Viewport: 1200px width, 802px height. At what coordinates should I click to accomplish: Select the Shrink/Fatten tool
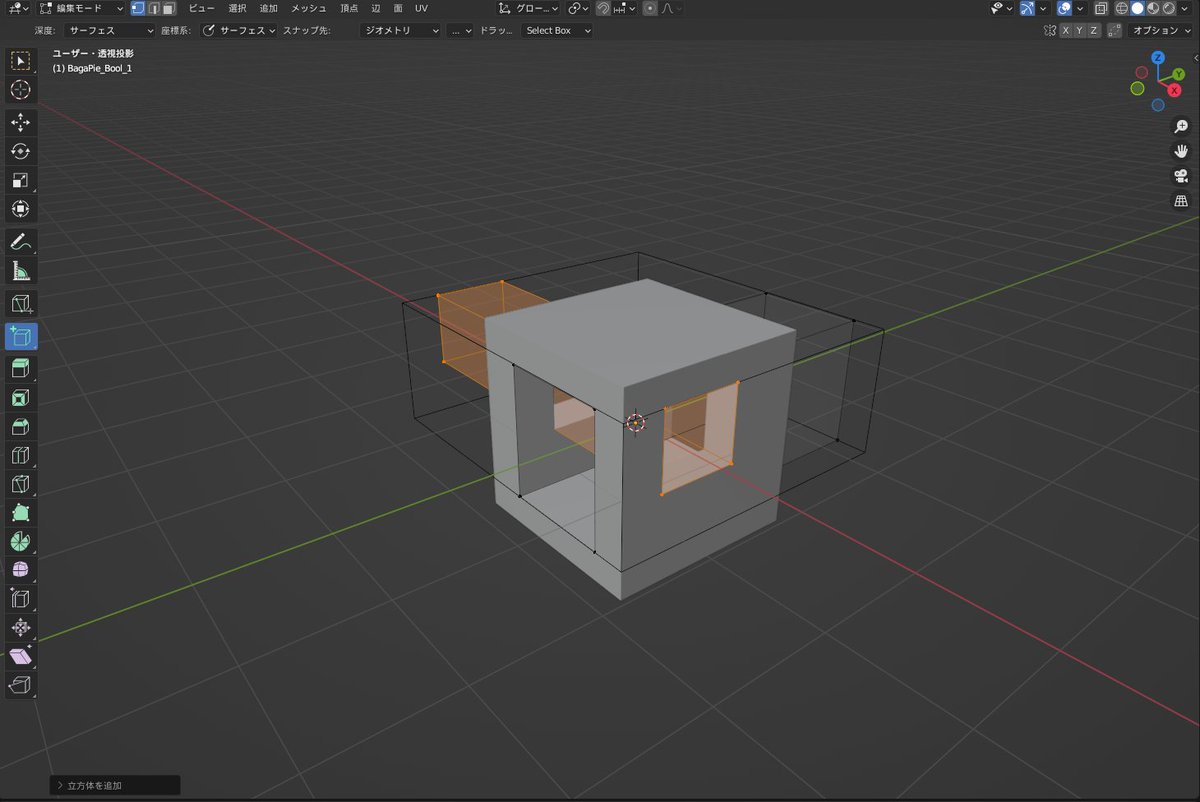click(20, 628)
